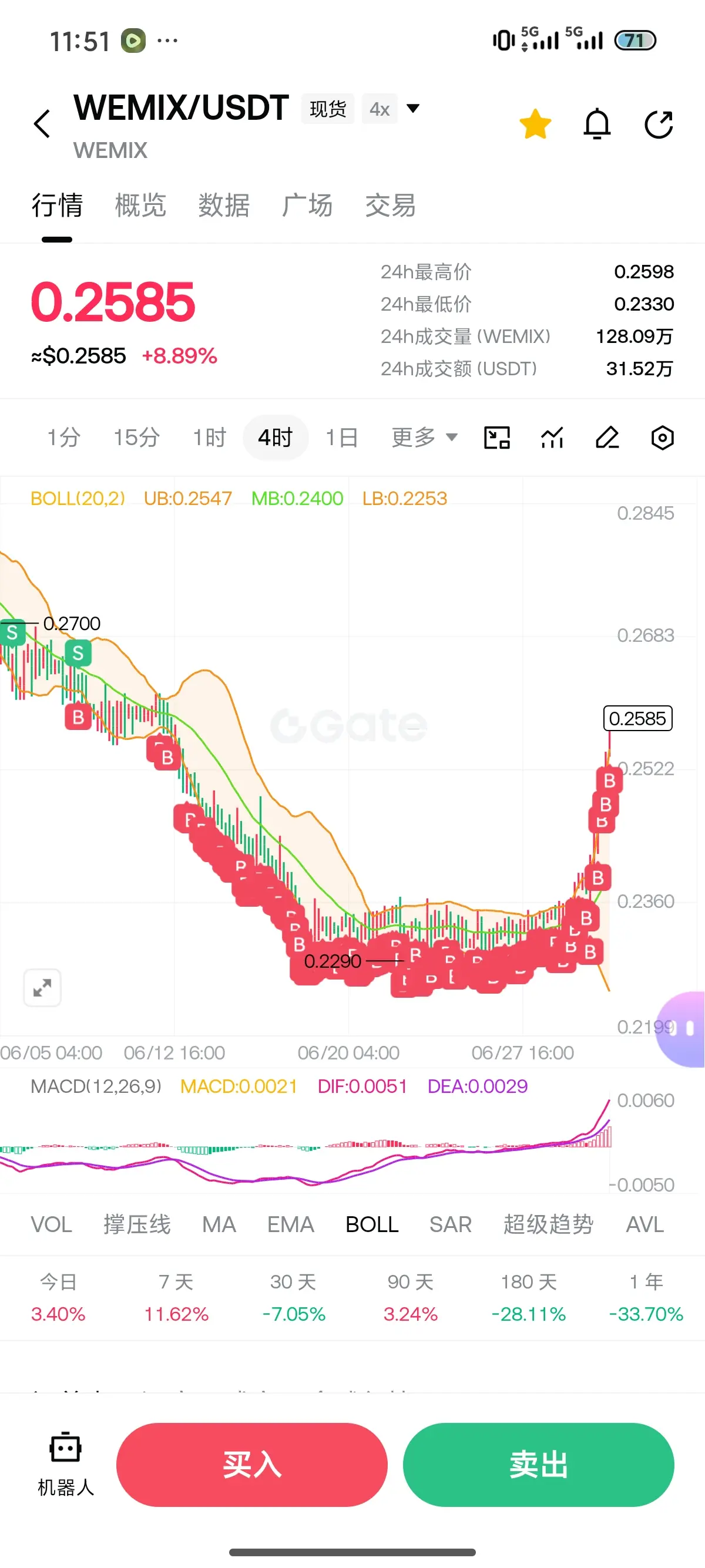Tap the purple floating widget
Viewport: 705px width, 1568px height.
click(x=681, y=1029)
